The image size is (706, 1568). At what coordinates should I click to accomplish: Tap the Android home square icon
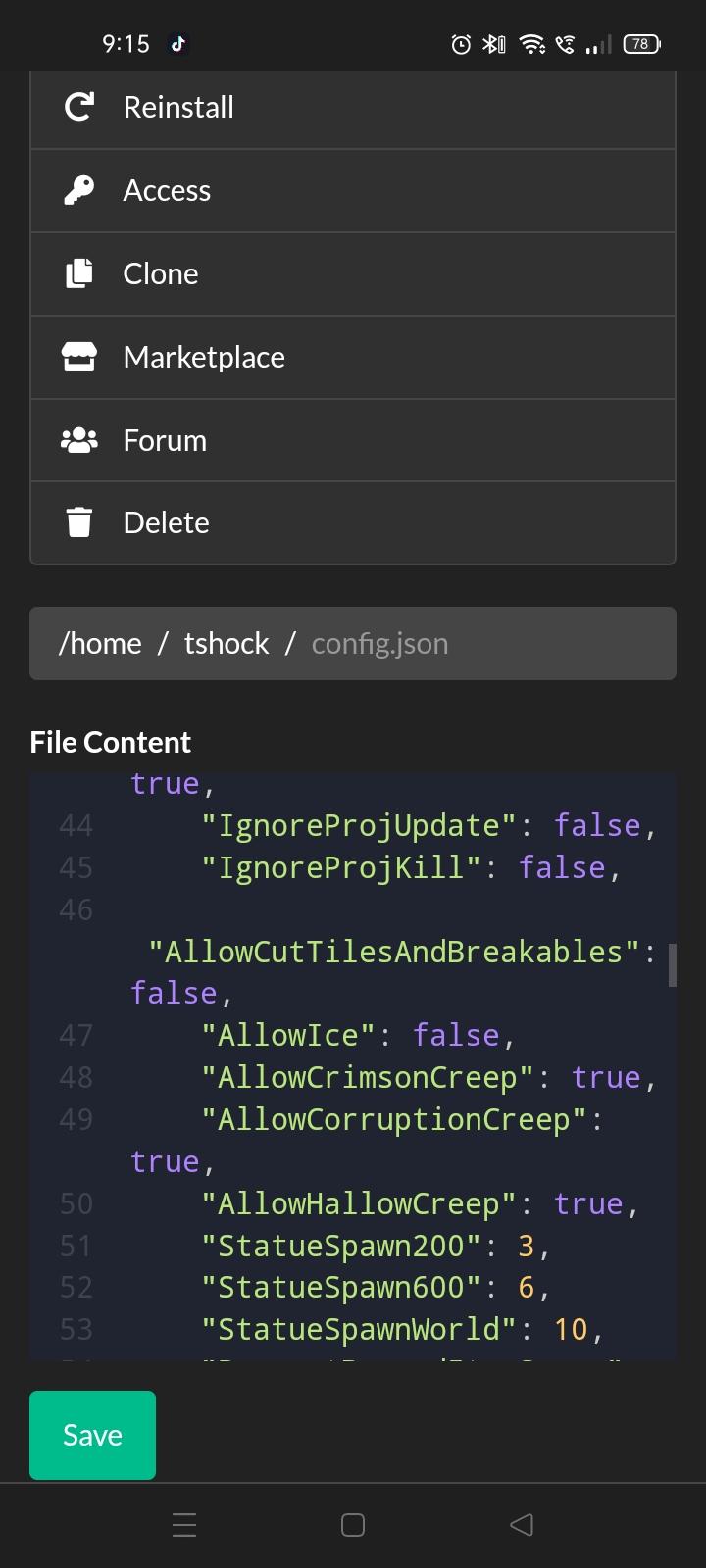tap(353, 1524)
